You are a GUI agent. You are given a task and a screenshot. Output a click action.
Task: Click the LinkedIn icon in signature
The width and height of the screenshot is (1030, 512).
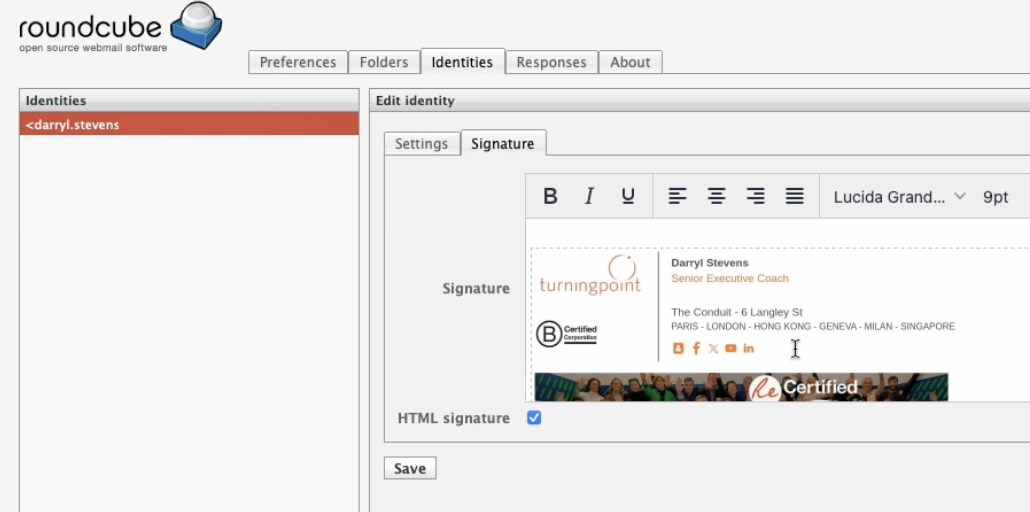(x=748, y=348)
